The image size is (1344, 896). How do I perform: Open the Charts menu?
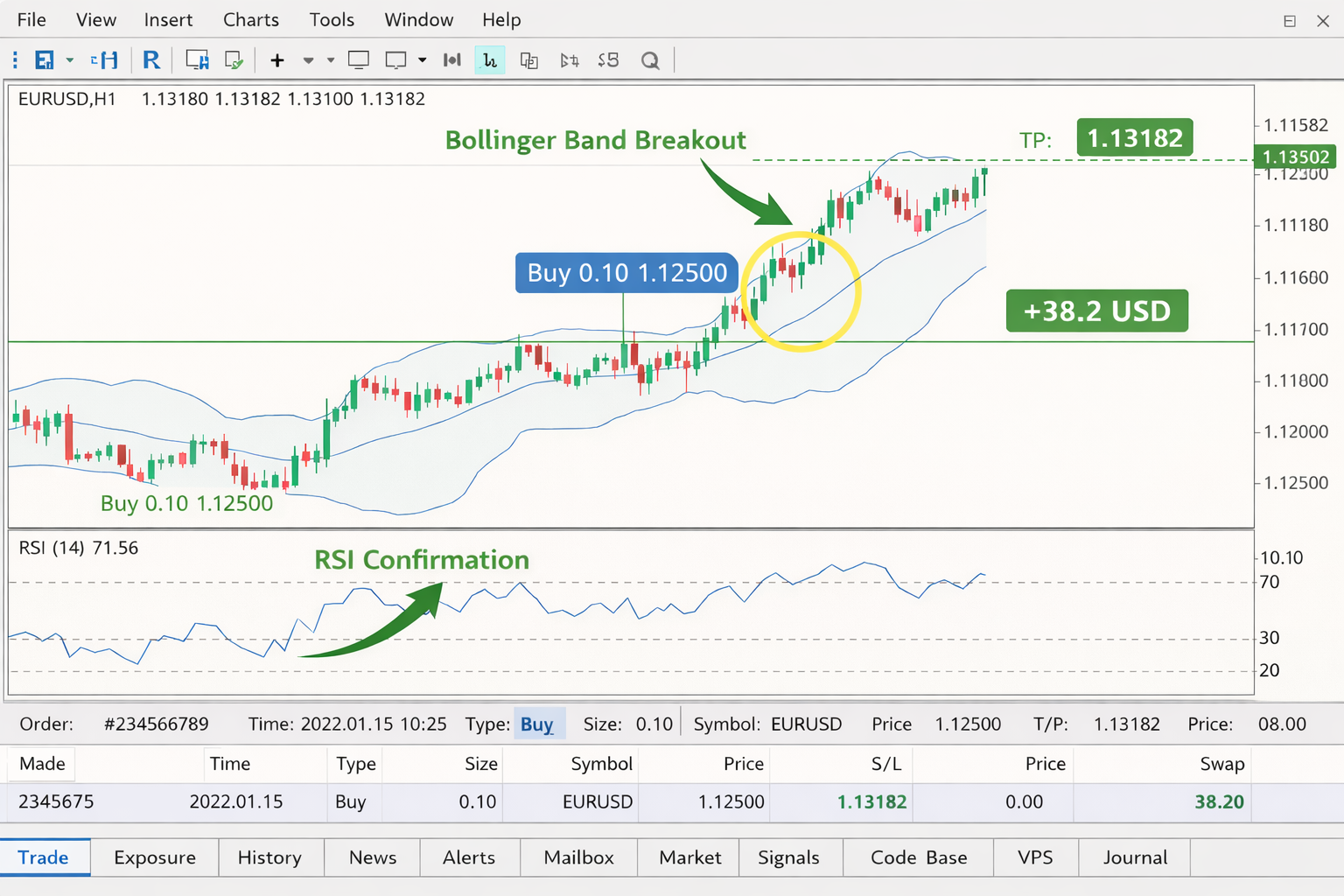click(251, 19)
